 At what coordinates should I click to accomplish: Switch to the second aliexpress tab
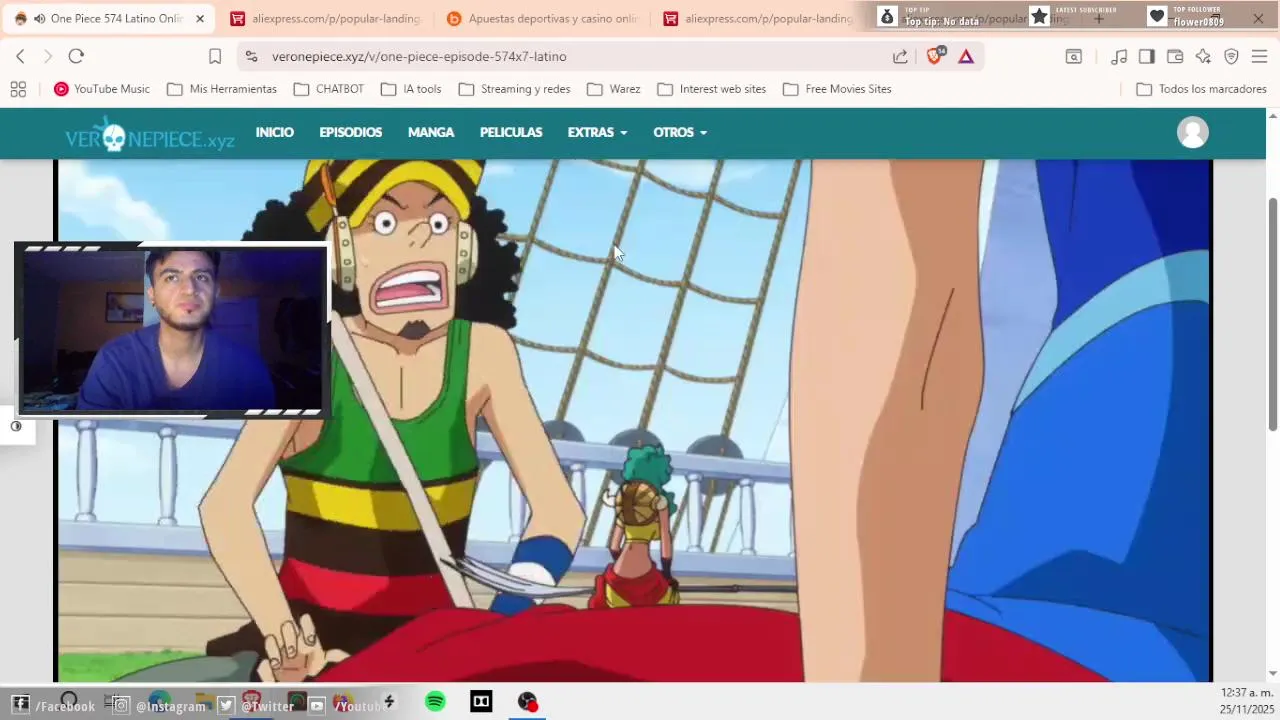point(758,19)
